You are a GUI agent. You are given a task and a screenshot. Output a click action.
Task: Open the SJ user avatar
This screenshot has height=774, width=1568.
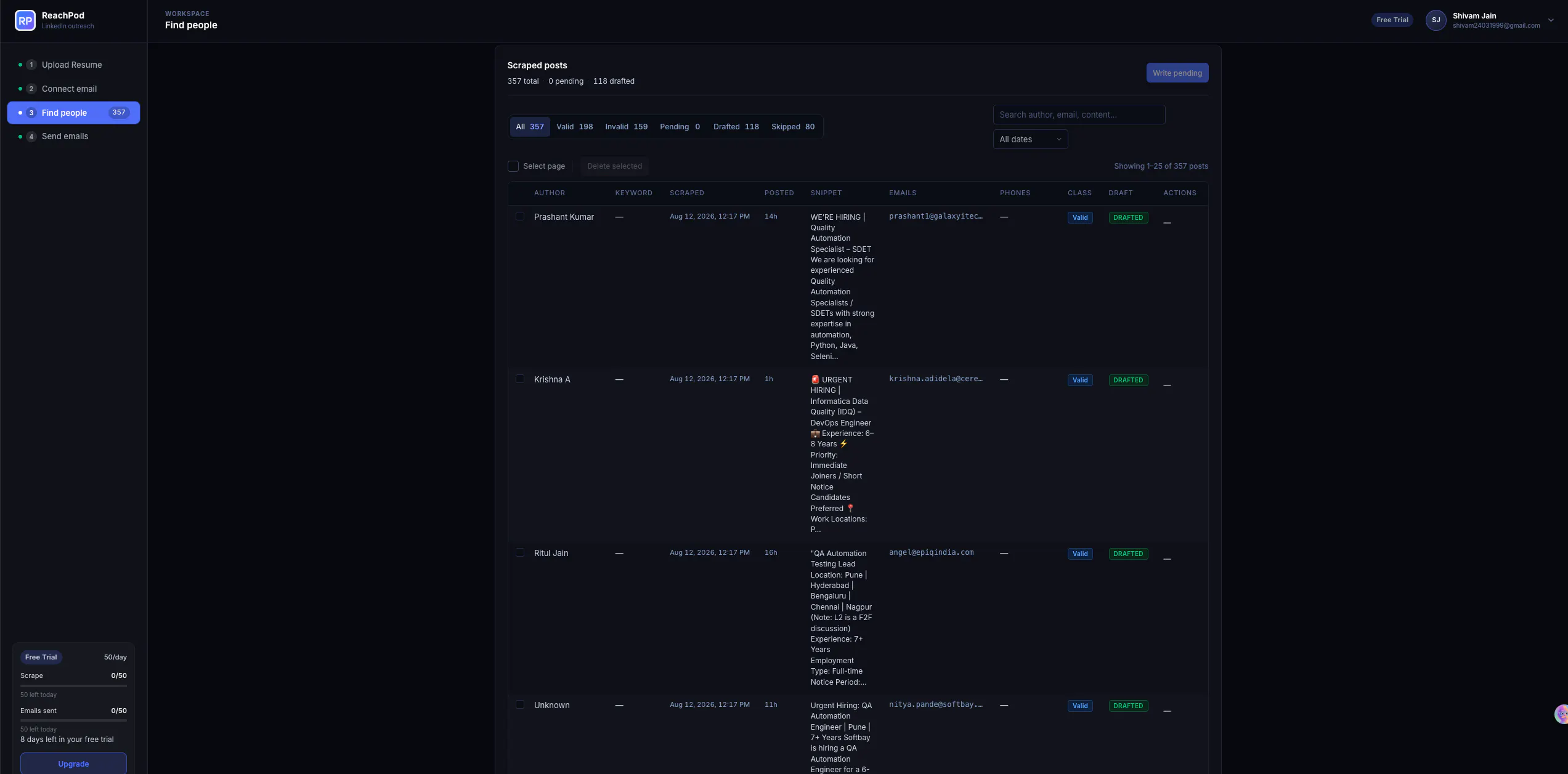click(1436, 20)
